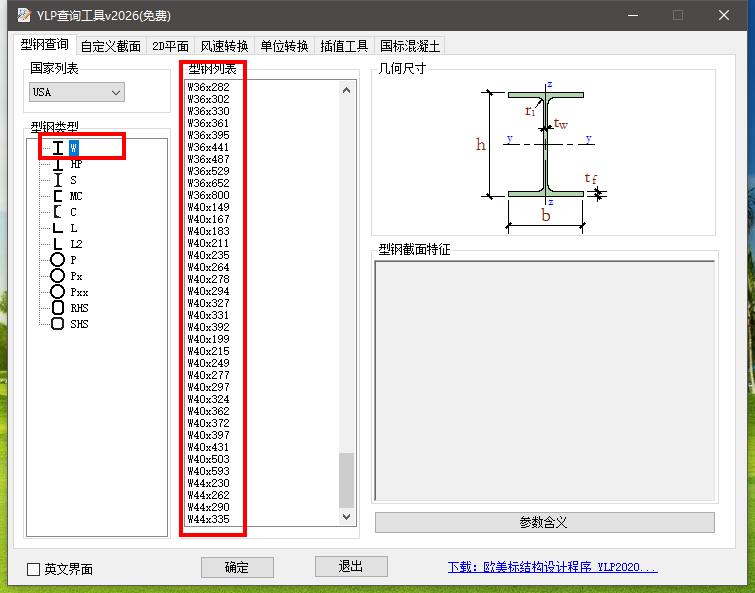Viewport: 755px width, 593px height.
Task: Open the YLP2020 download link
Action: coord(552,567)
